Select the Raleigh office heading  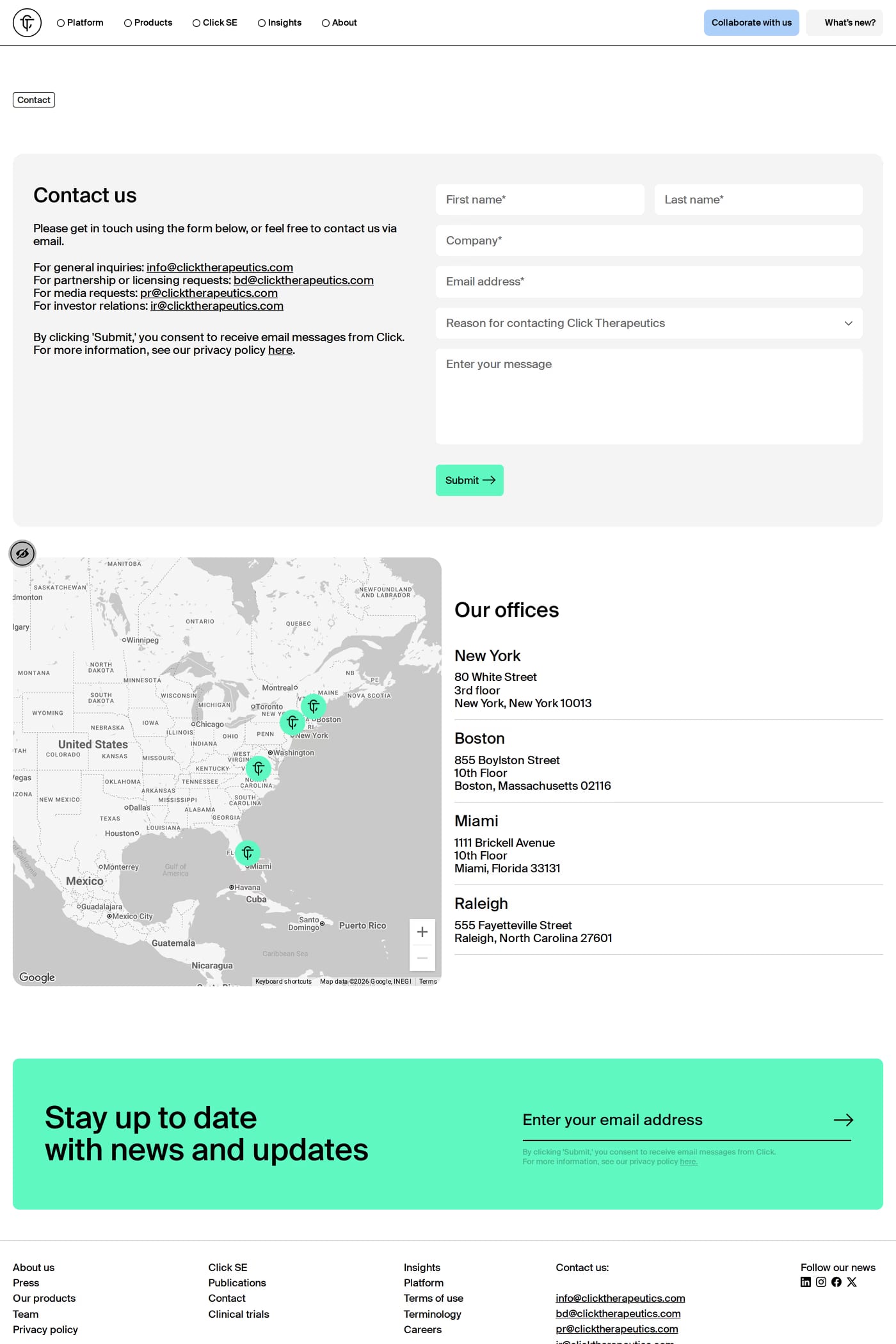pyautogui.click(x=481, y=904)
